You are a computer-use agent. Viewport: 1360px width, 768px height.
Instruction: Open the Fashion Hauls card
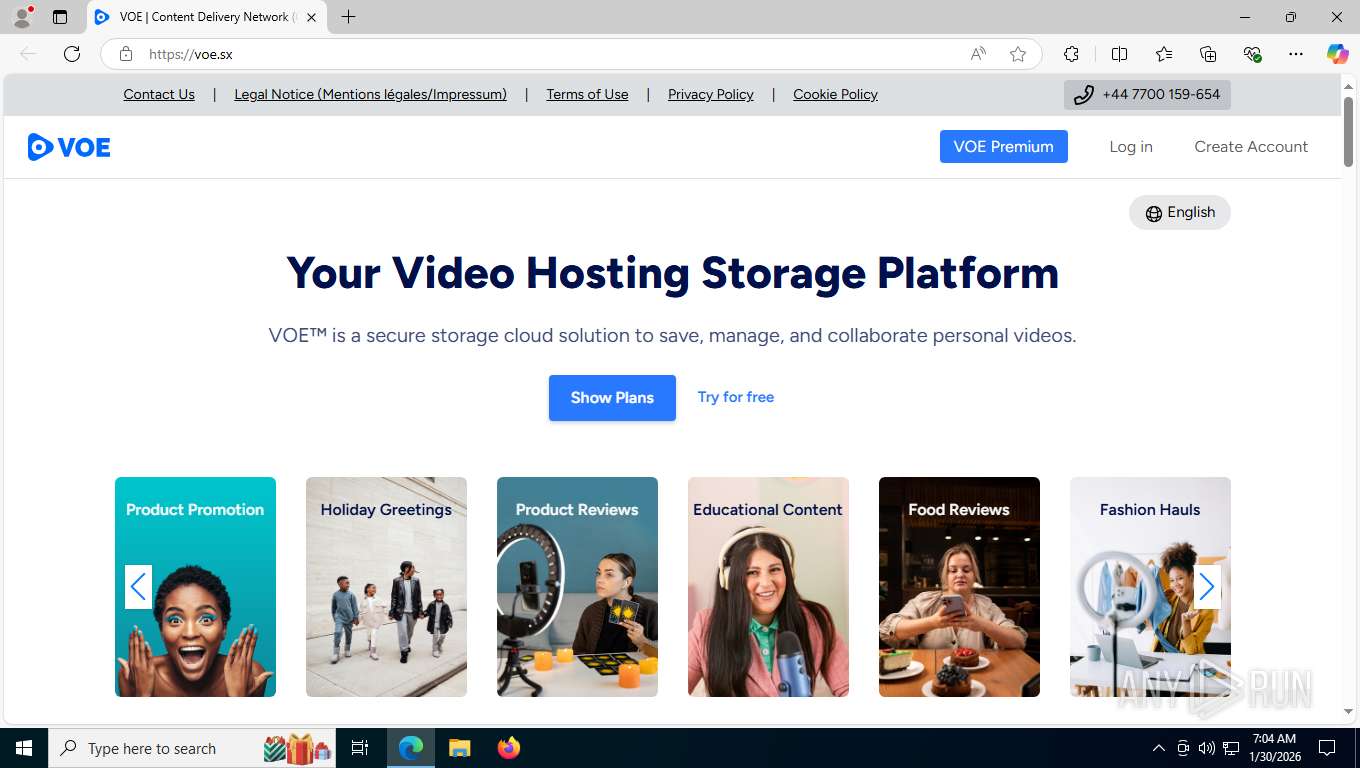pyautogui.click(x=1150, y=587)
